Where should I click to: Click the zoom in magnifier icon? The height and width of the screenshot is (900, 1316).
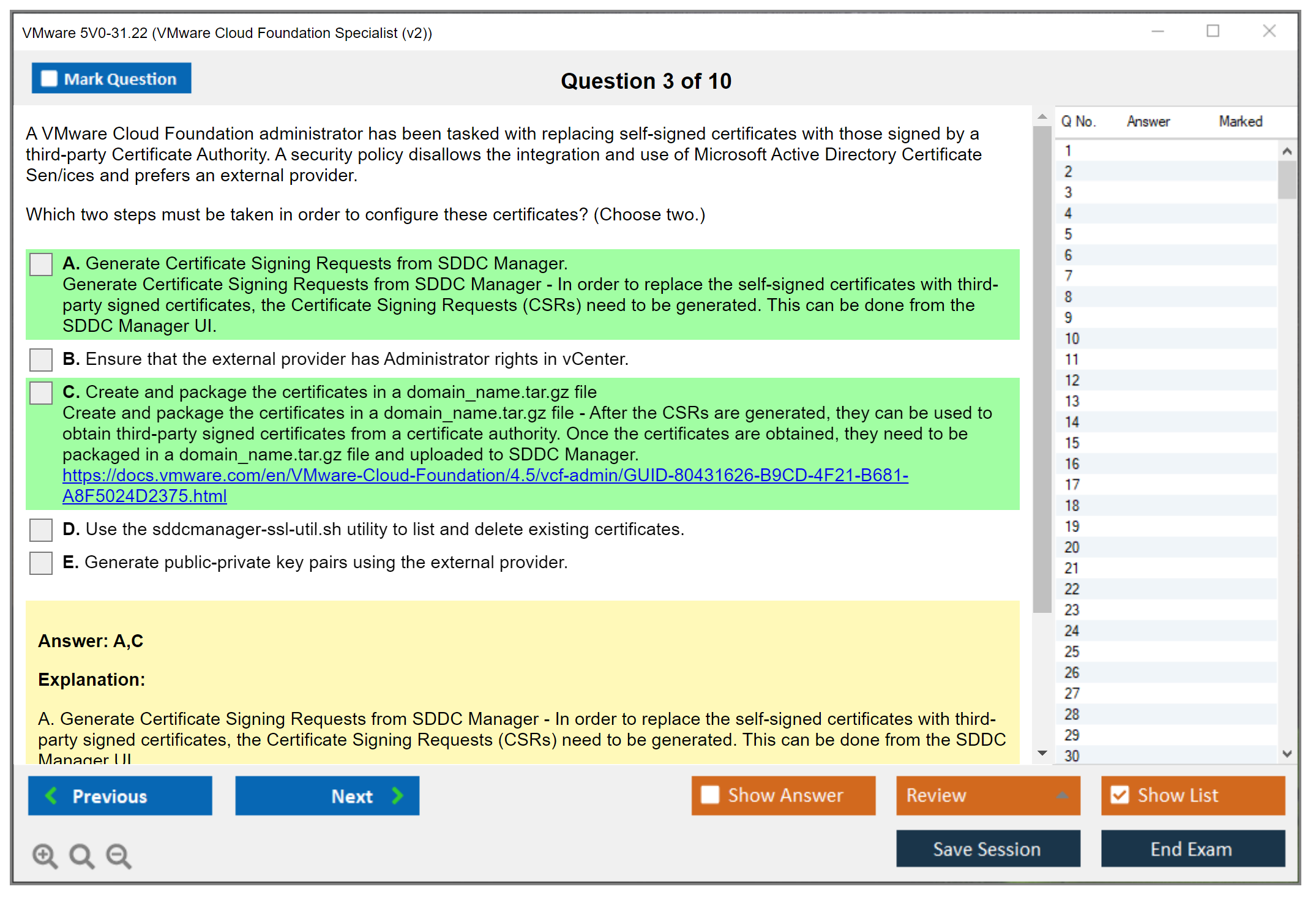[x=45, y=855]
